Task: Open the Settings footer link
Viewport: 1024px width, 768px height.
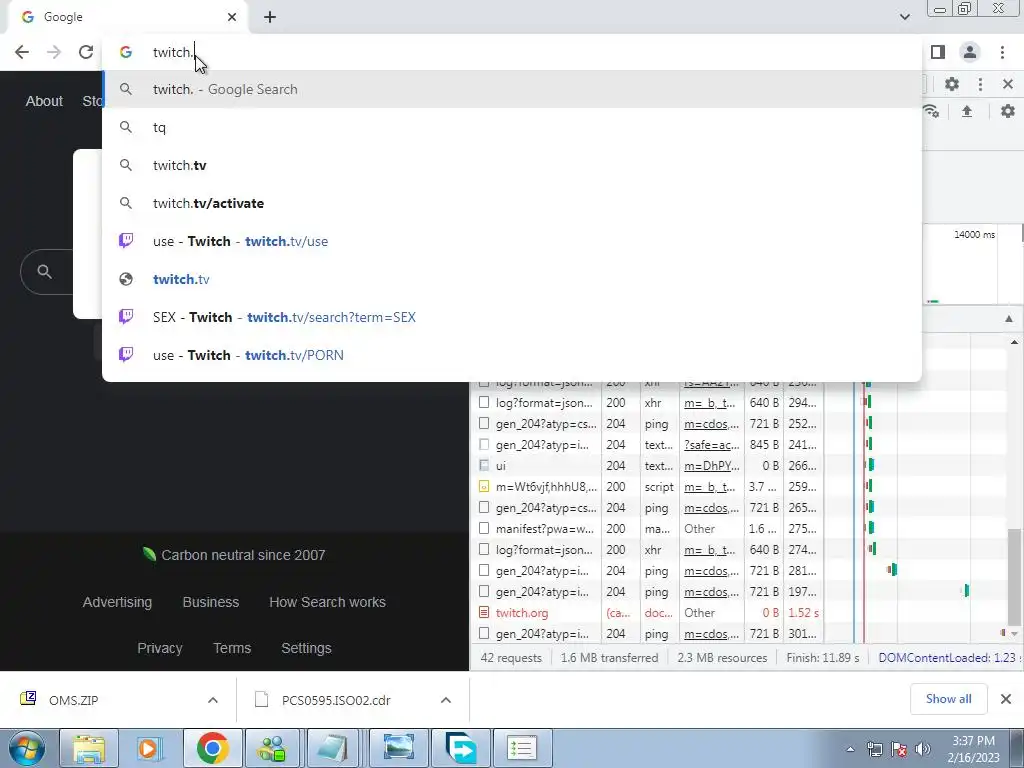Action: point(306,648)
